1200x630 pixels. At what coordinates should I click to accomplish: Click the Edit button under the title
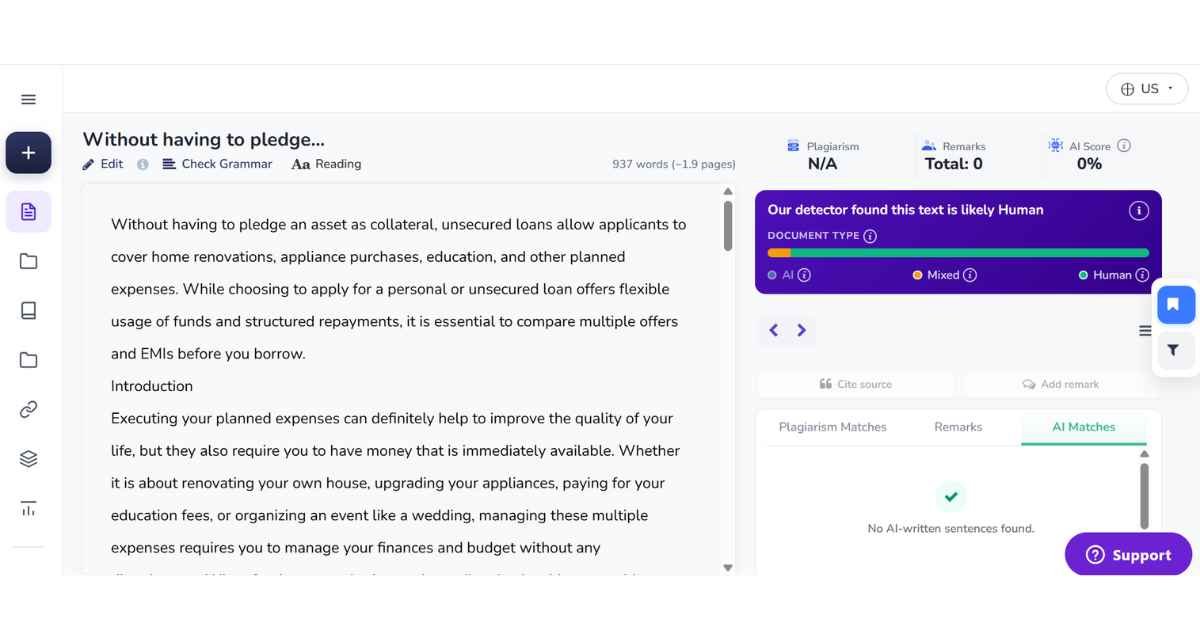tap(103, 164)
